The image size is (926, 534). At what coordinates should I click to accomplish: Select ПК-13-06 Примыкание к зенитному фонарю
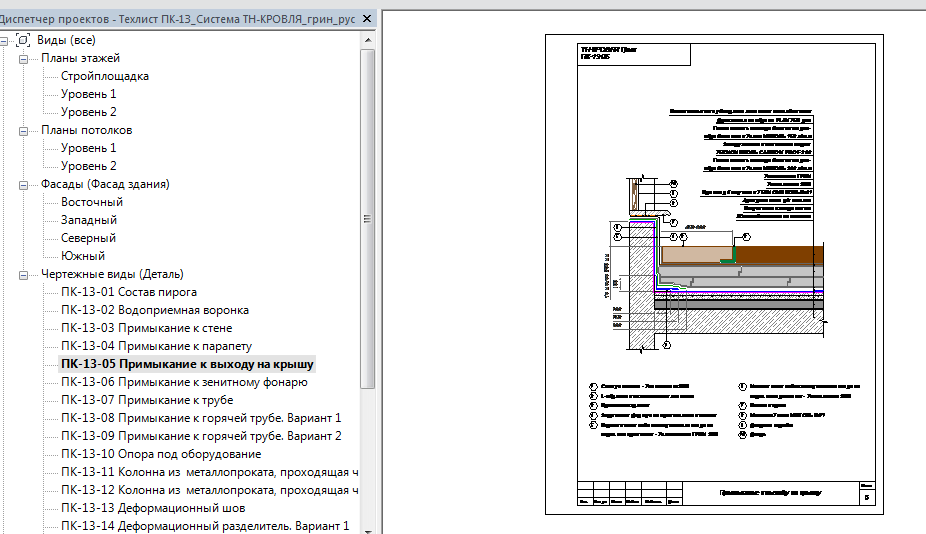pyautogui.click(x=184, y=382)
